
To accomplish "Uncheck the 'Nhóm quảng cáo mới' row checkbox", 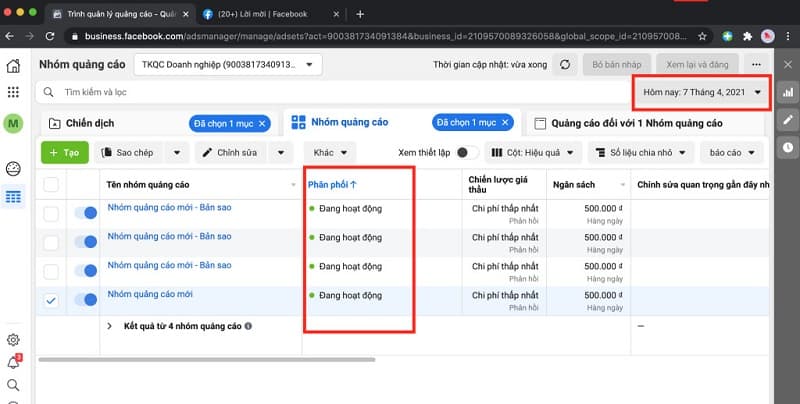I will 51,300.
